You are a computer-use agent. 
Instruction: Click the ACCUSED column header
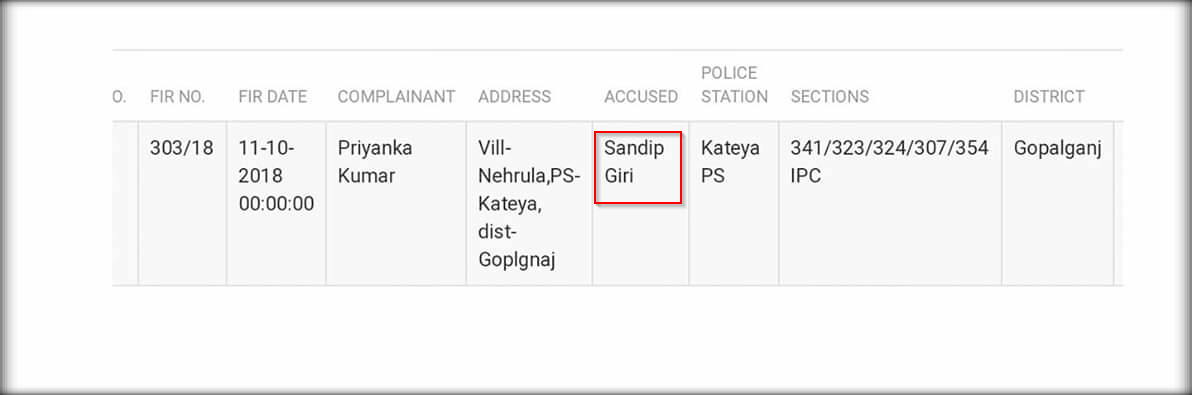click(x=641, y=96)
